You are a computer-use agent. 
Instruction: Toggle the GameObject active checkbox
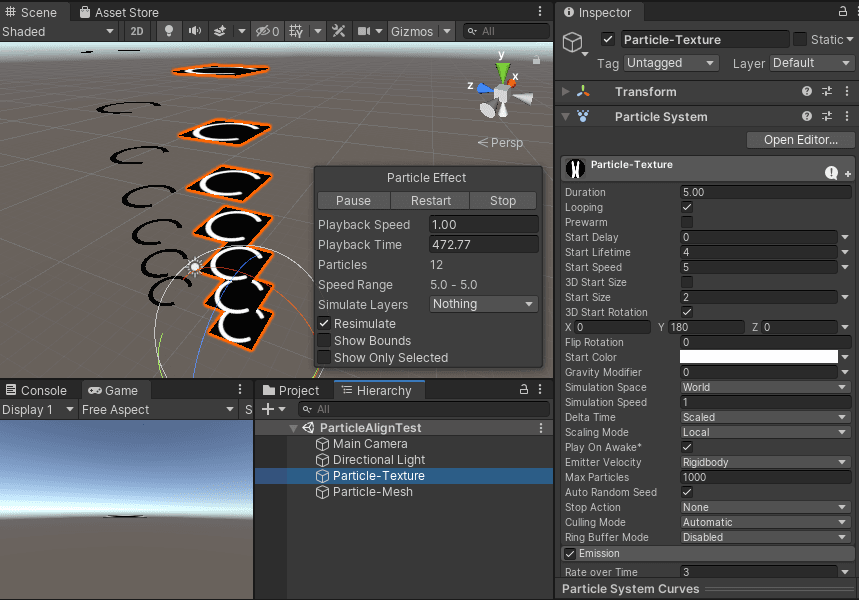[608, 39]
